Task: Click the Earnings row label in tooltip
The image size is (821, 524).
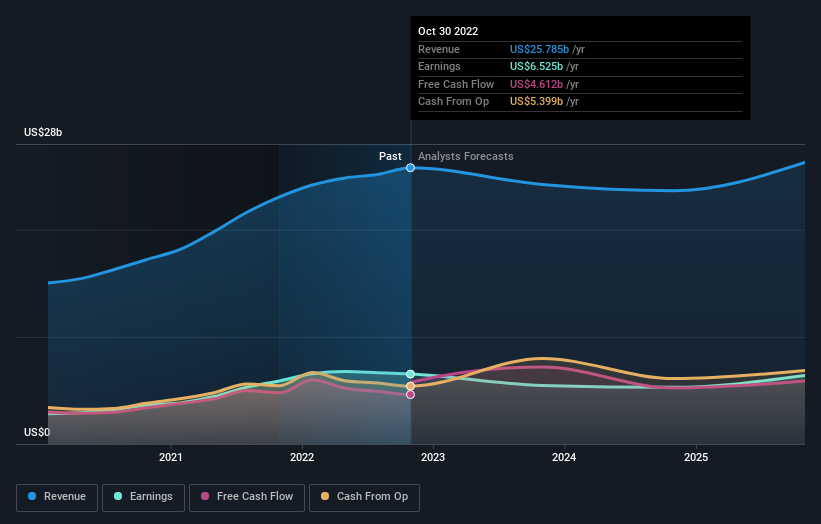Action: tap(439, 66)
